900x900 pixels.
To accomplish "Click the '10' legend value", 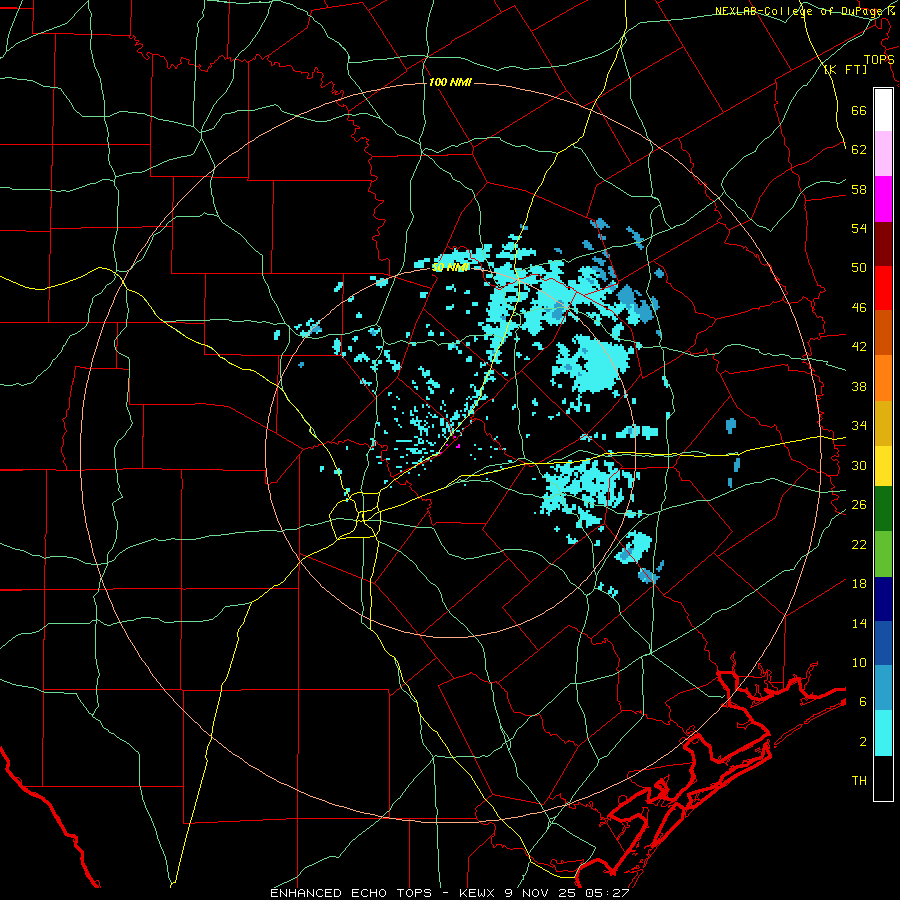I will pos(859,663).
